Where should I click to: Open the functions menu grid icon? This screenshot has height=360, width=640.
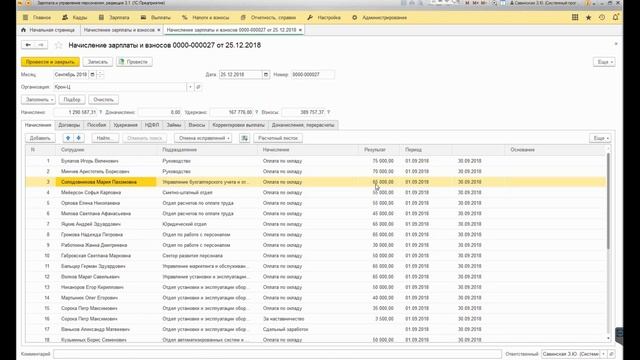(x=575, y=18)
